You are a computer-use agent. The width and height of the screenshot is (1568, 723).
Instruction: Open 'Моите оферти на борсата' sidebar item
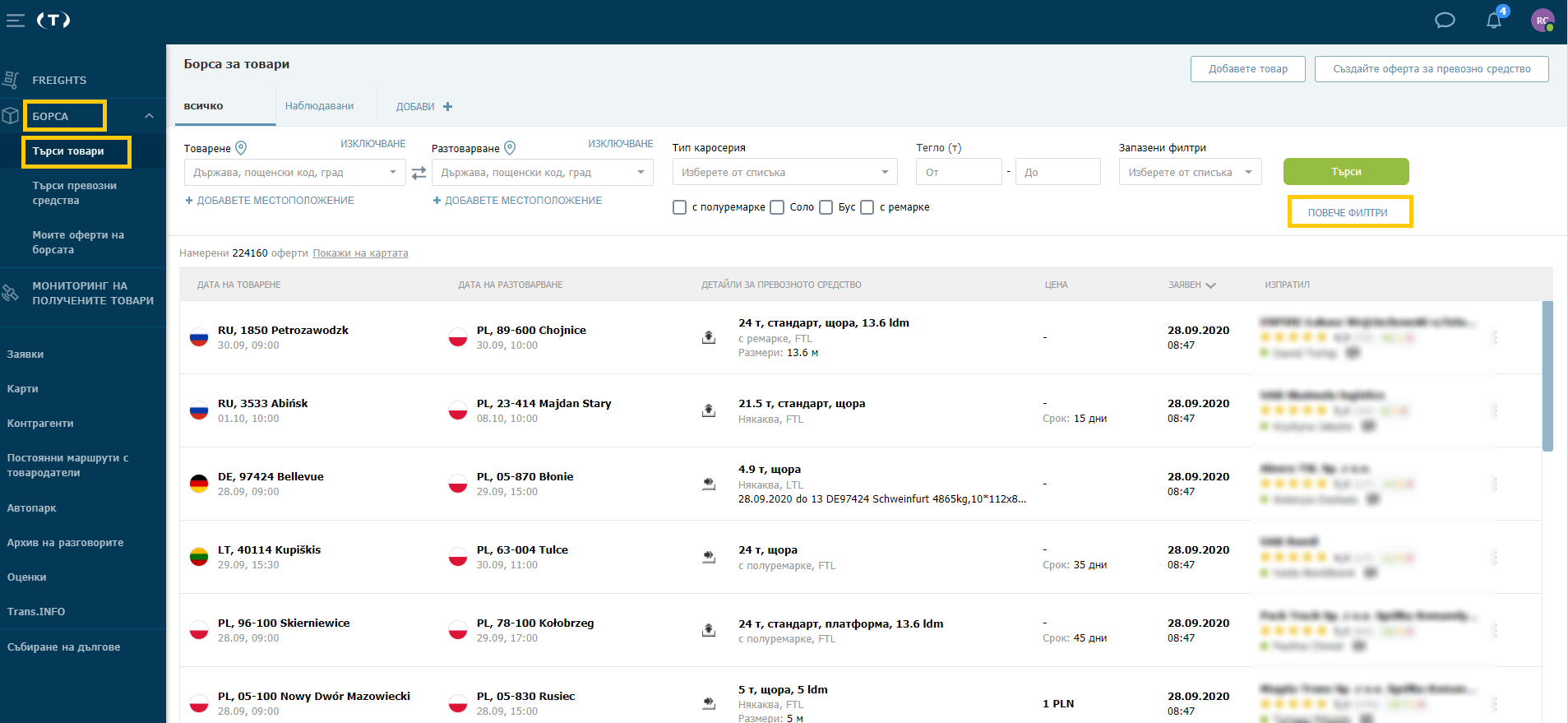click(78, 243)
